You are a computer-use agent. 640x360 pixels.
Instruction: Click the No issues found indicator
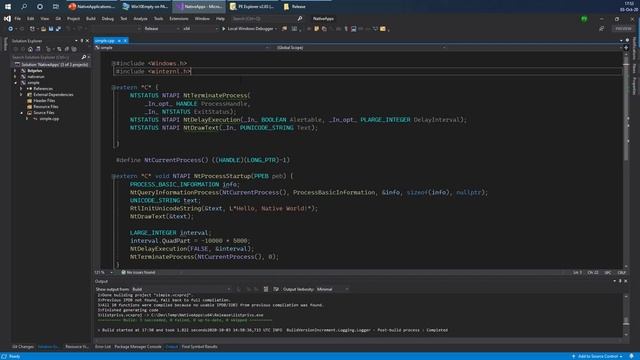138,272
